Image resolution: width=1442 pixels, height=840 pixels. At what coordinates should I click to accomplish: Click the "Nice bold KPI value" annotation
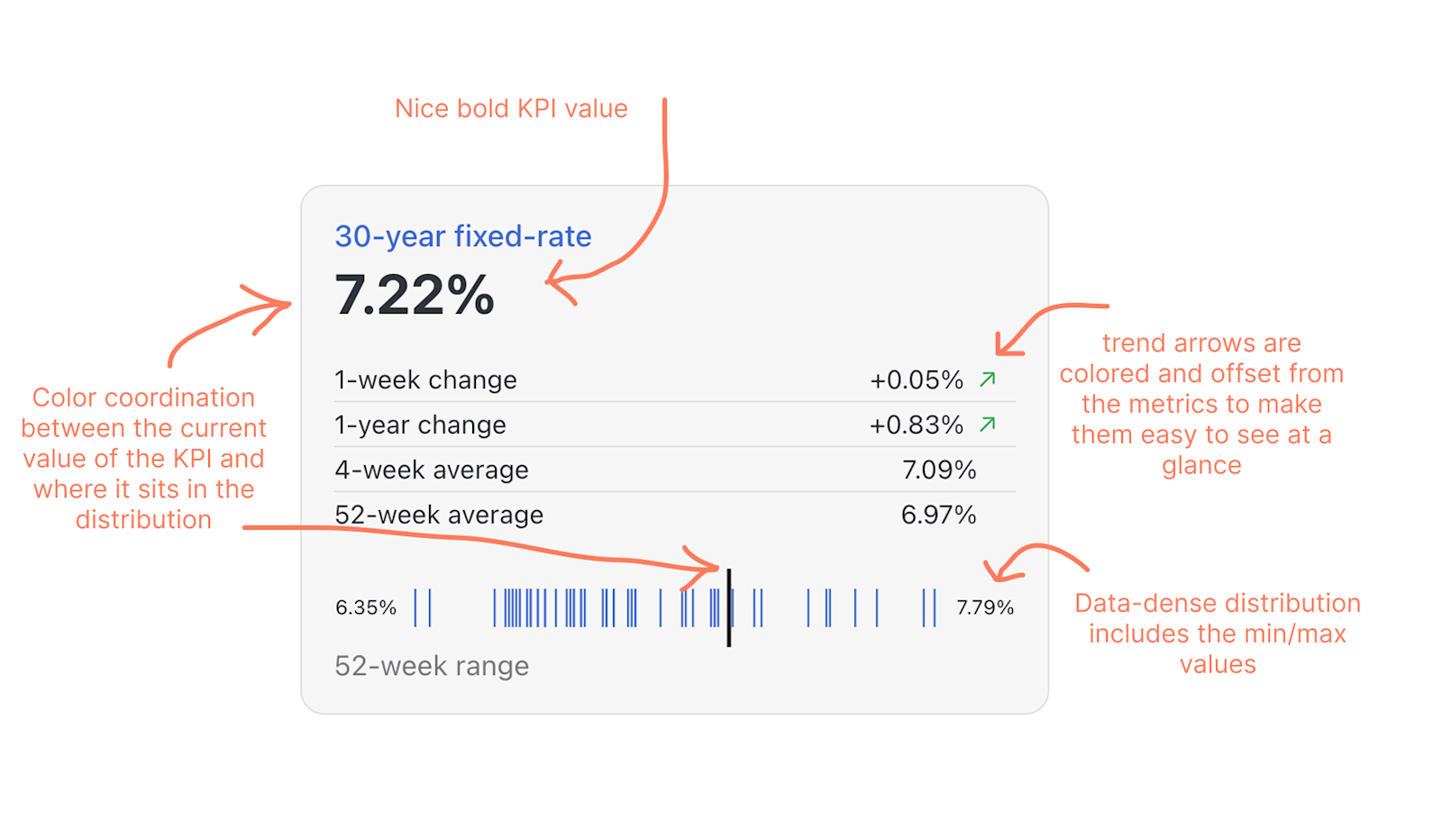(511, 109)
